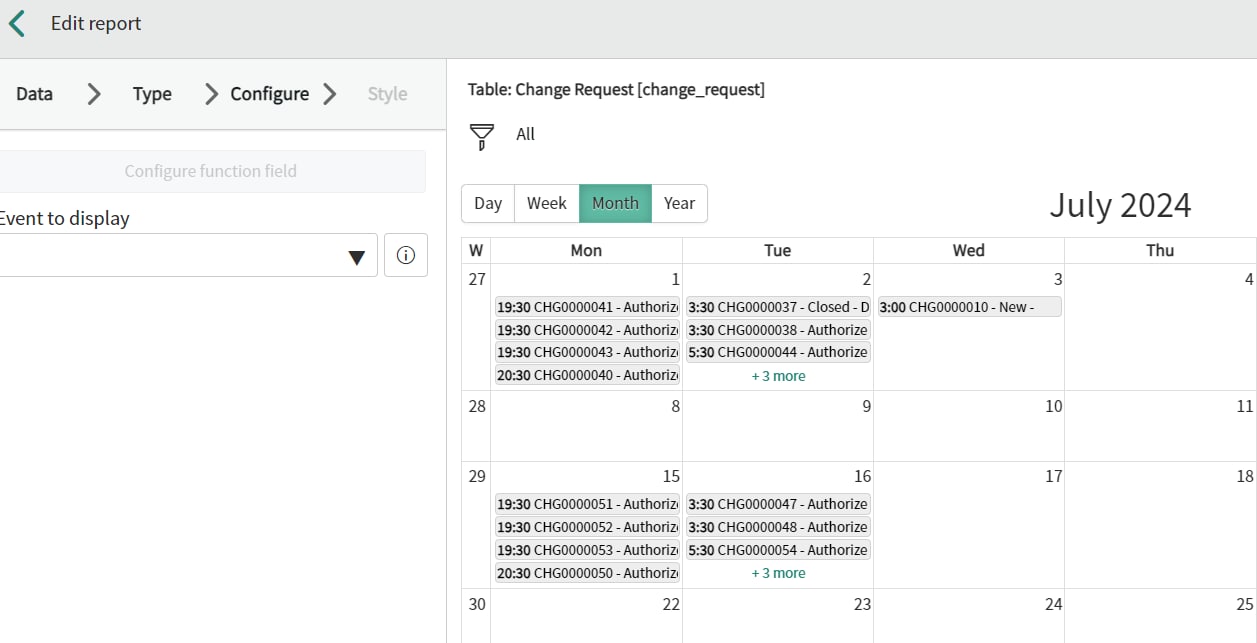This screenshot has width=1257, height=643.
Task: Expand +3 more events on July 16
Action: coord(777,572)
